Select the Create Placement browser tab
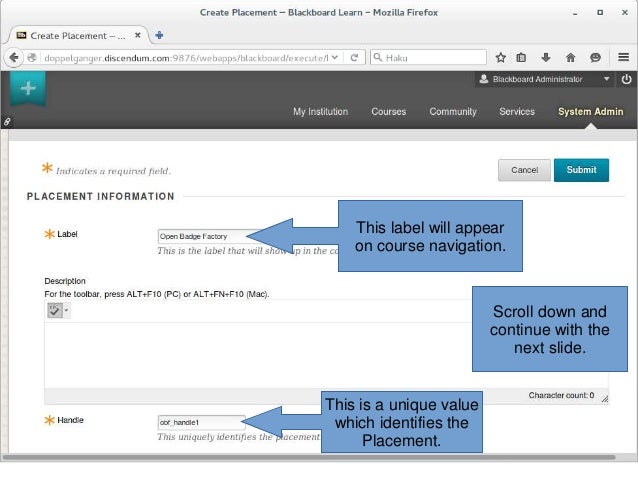The width and height of the screenshot is (638, 479). pyautogui.click(x=77, y=36)
